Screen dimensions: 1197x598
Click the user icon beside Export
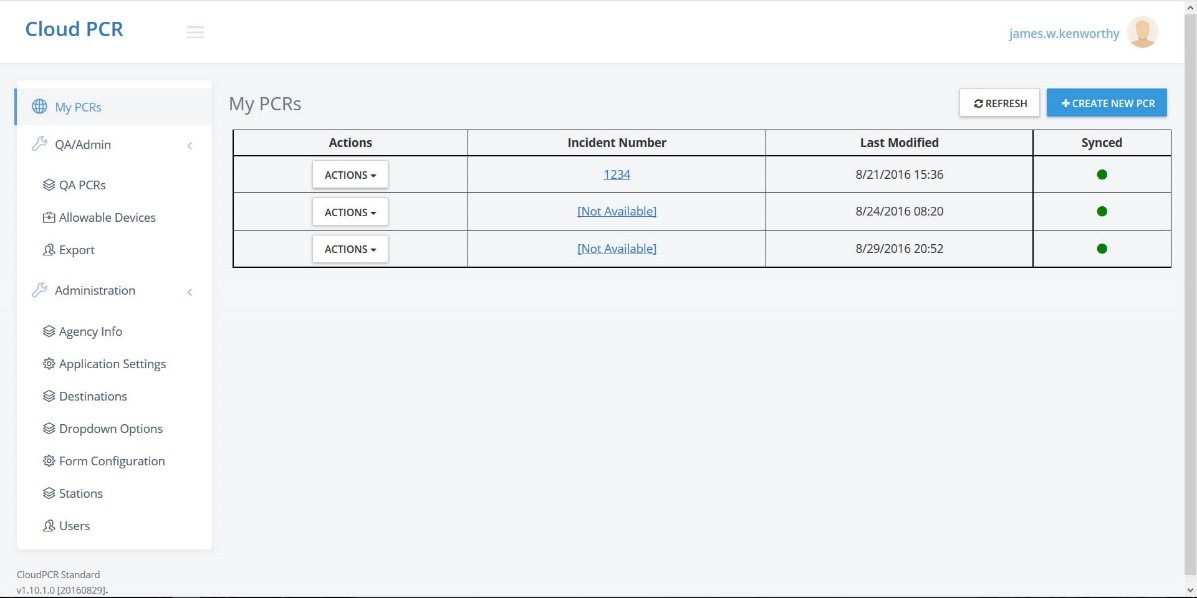tap(49, 250)
